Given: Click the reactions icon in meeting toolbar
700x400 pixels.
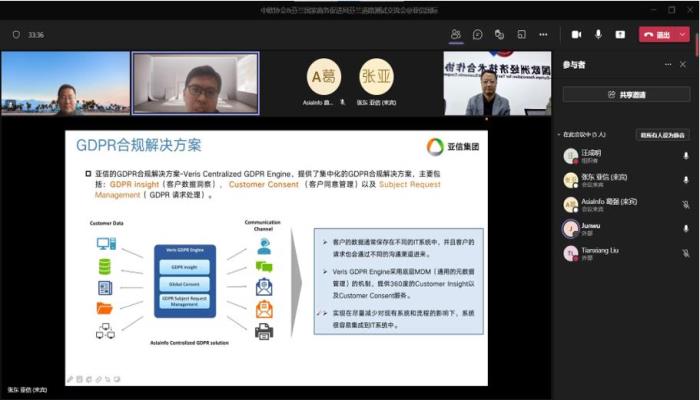Looking at the screenshot, I should tap(499, 34).
